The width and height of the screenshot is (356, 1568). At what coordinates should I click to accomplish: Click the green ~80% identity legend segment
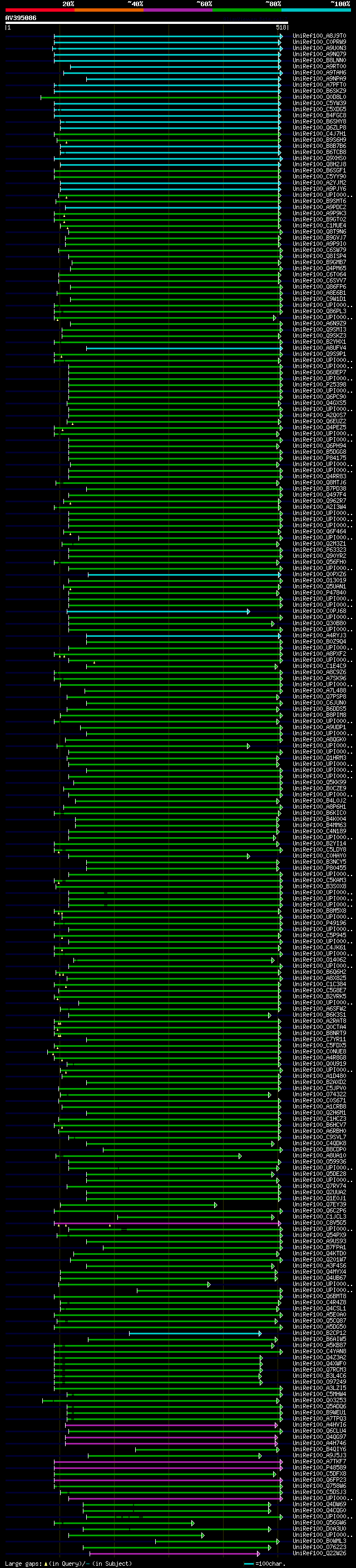pos(247,10)
